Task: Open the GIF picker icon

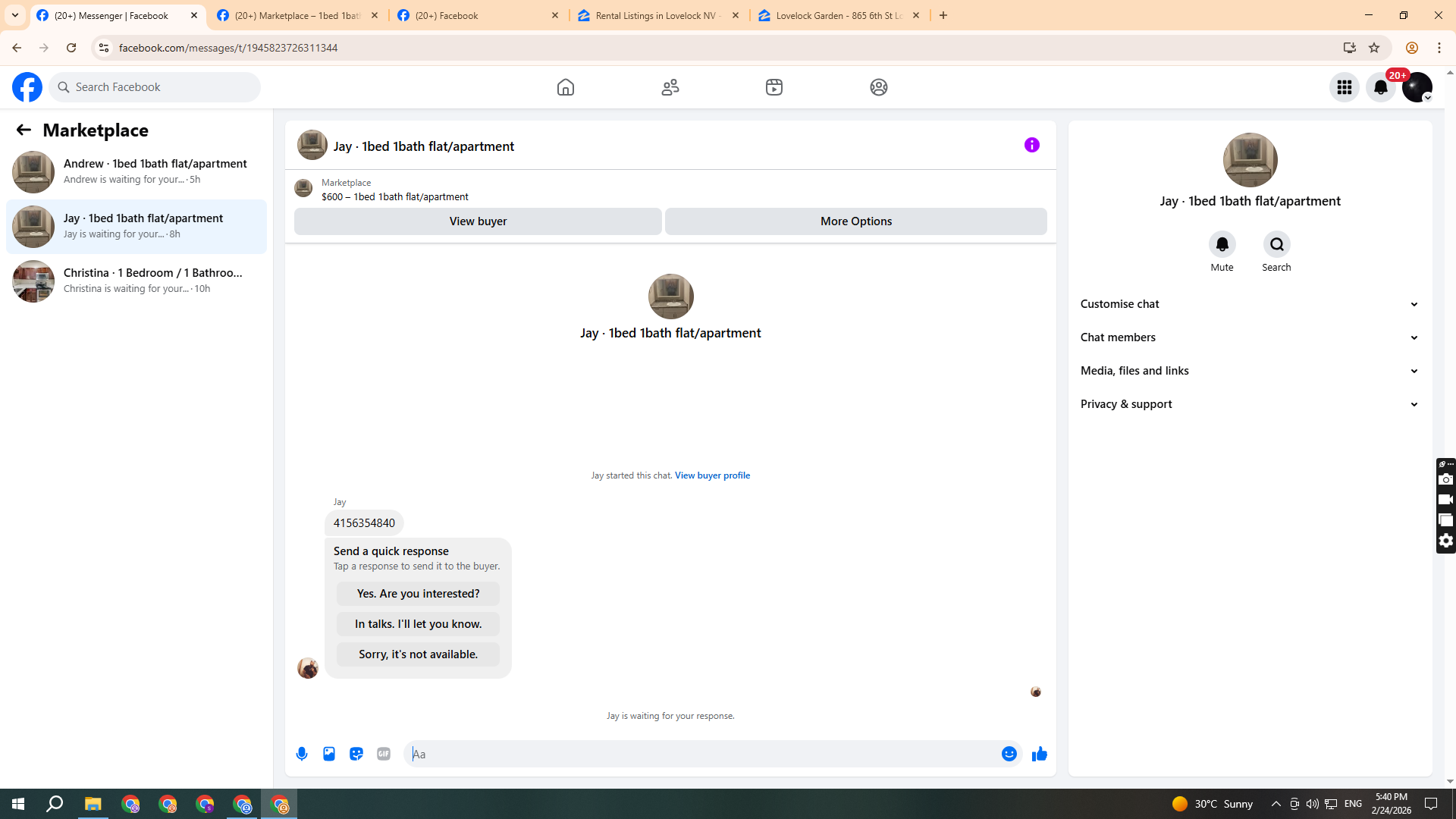Action: [384, 754]
